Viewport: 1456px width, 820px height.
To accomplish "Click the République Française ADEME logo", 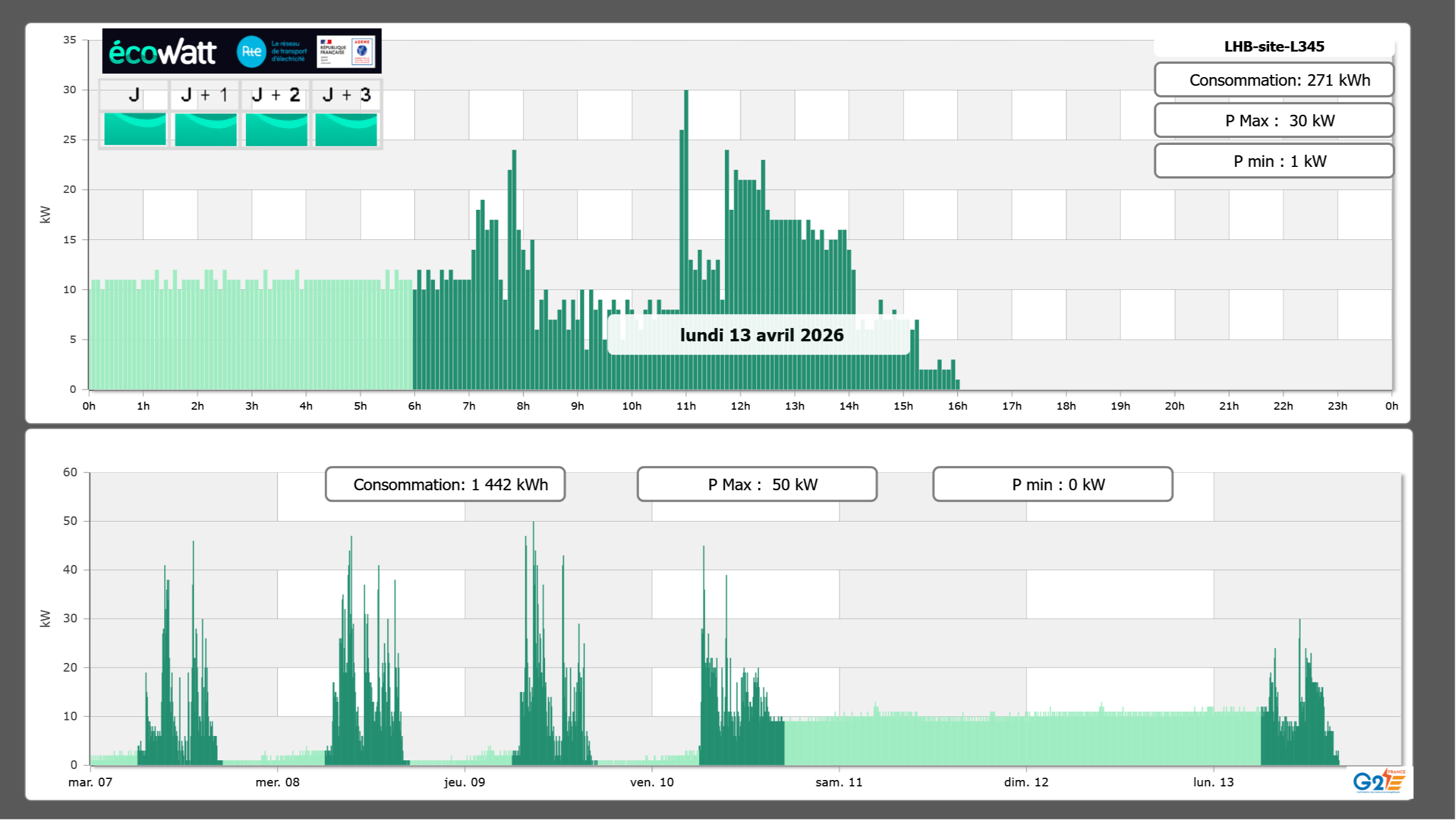I will coord(346,51).
